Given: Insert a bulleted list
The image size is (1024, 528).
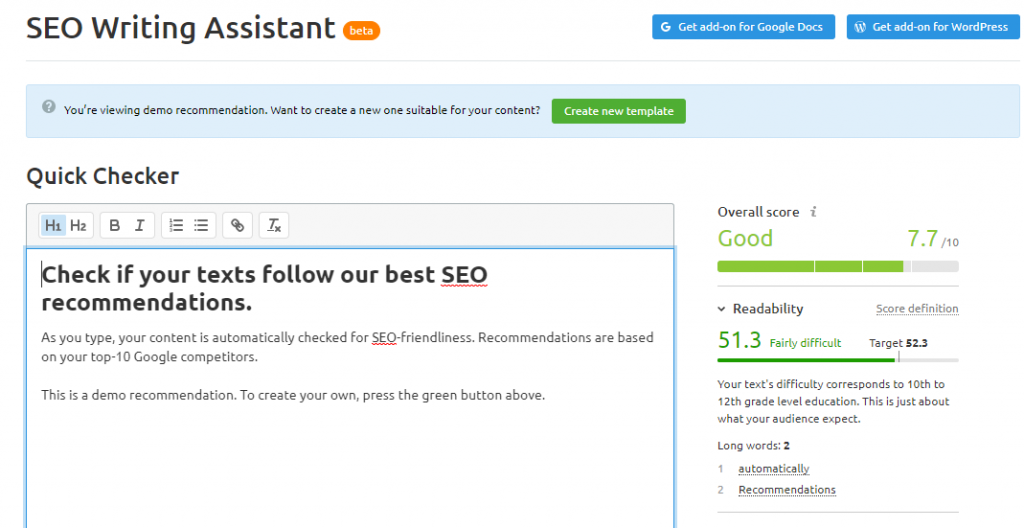Looking at the screenshot, I should pyautogui.click(x=201, y=225).
